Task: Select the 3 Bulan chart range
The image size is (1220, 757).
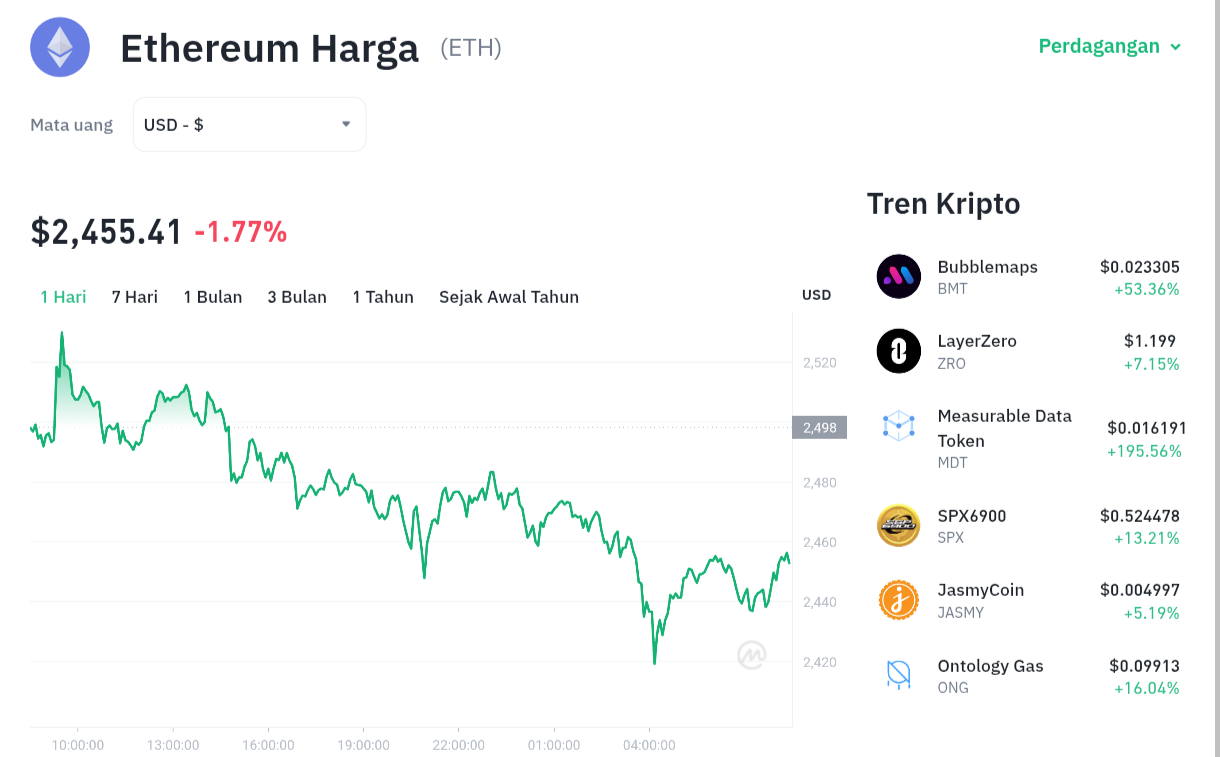Action: (x=297, y=297)
